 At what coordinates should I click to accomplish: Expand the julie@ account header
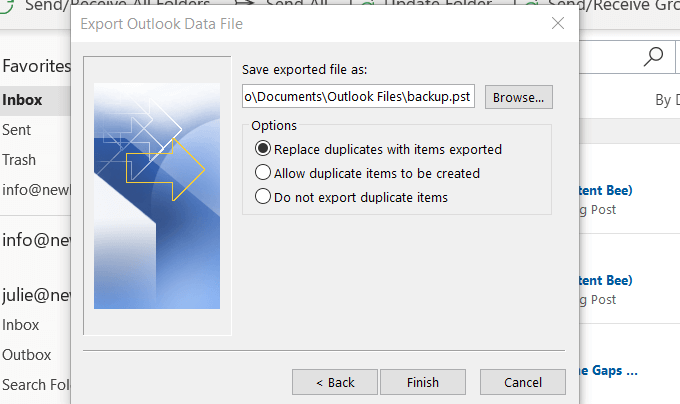tap(36, 294)
